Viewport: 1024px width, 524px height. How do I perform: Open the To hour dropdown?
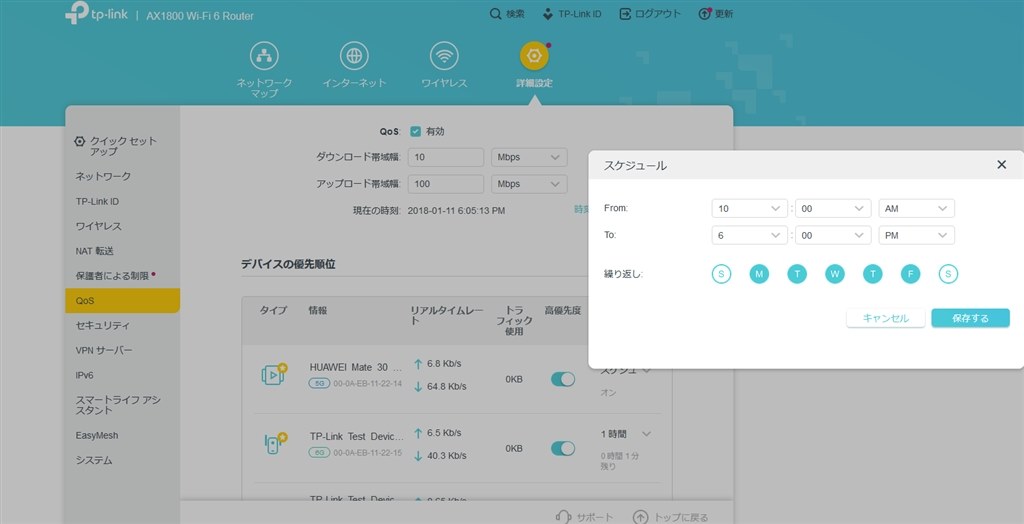click(750, 235)
